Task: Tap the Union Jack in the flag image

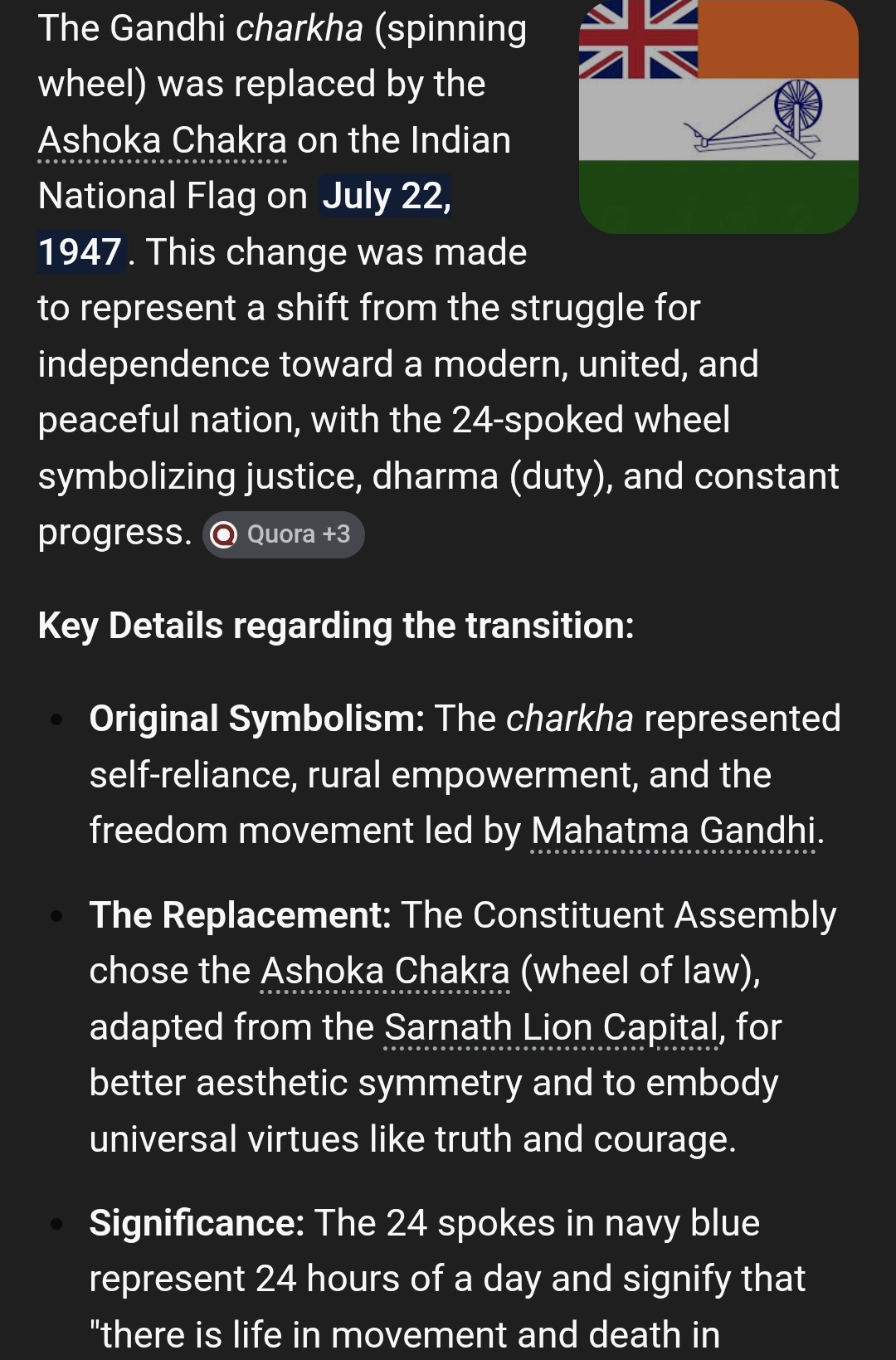Action: point(639,39)
